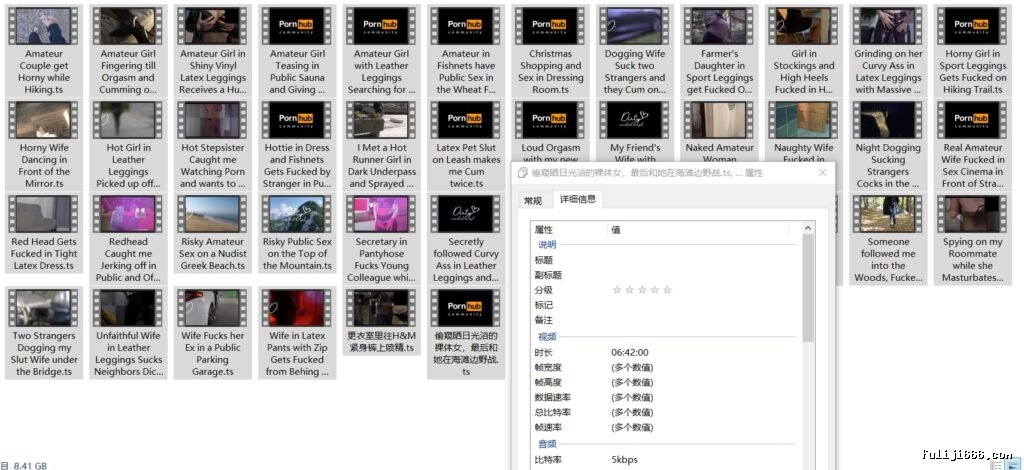Select the Farmer's Daughter in Sport Leggings file
Viewport: 1024px width, 470px height.
click(x=719, y=51)
